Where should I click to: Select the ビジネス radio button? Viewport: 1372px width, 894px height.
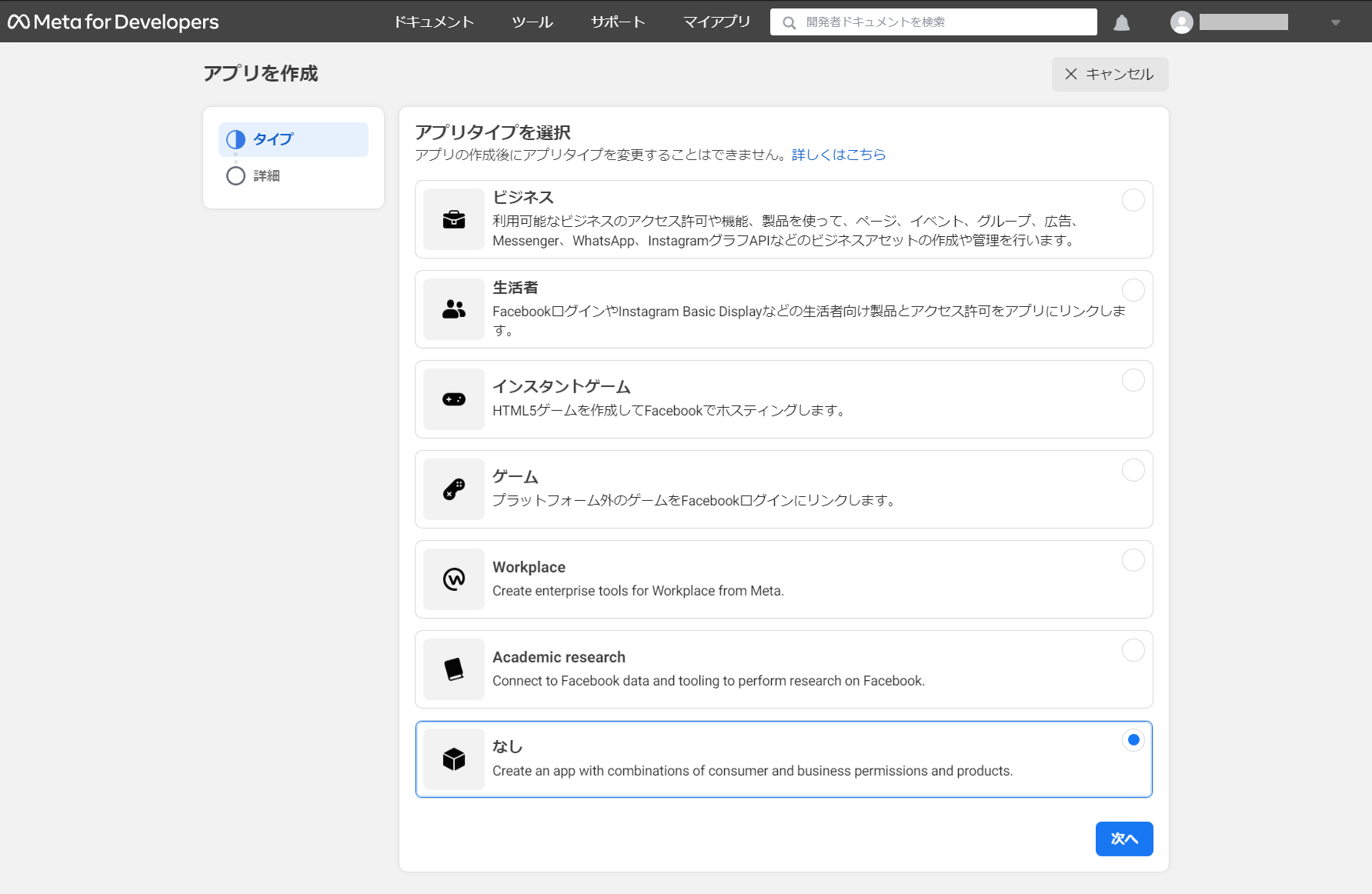(1133, 200)
